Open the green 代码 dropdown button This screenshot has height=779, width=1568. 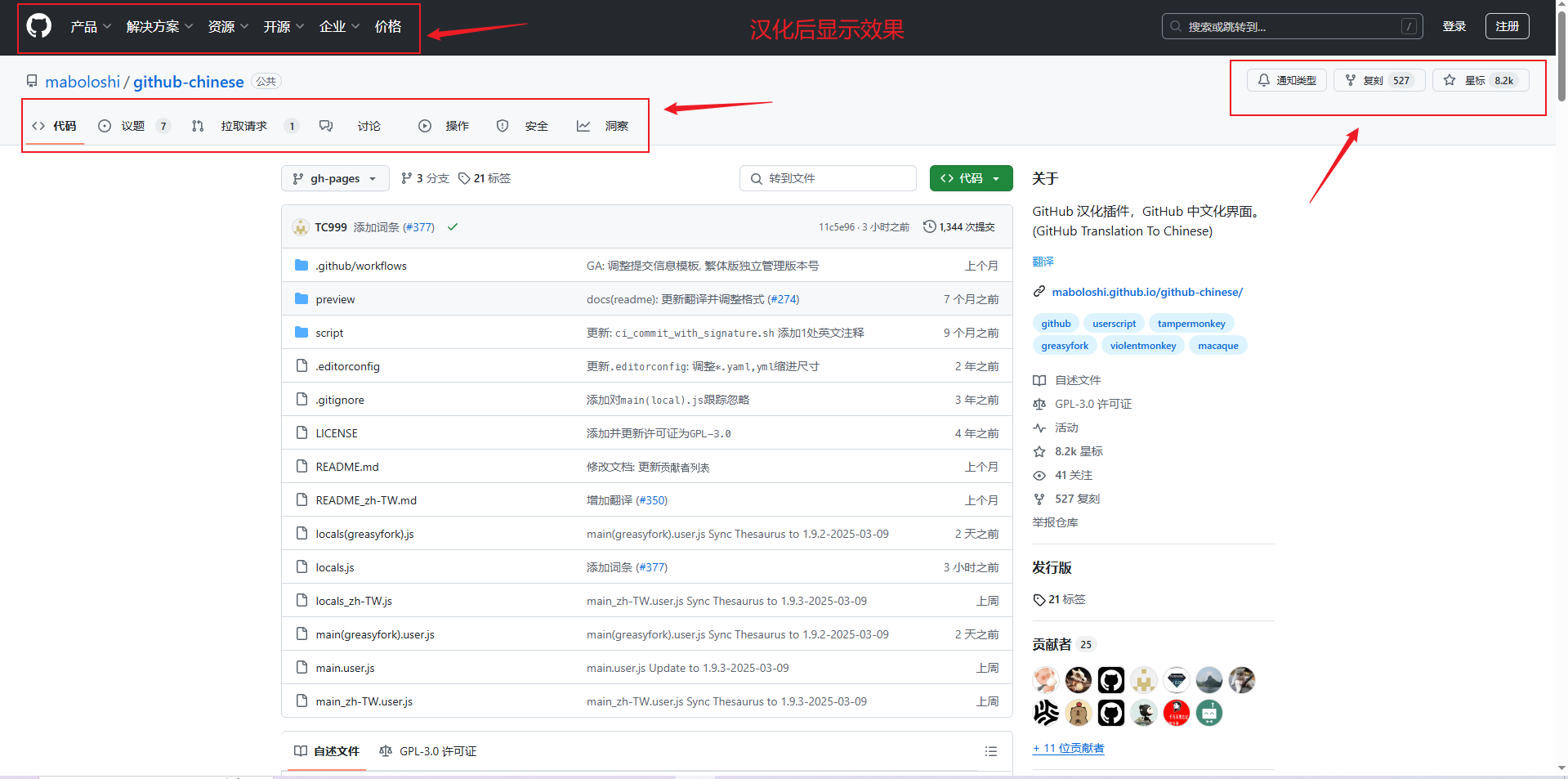(971, 178)
